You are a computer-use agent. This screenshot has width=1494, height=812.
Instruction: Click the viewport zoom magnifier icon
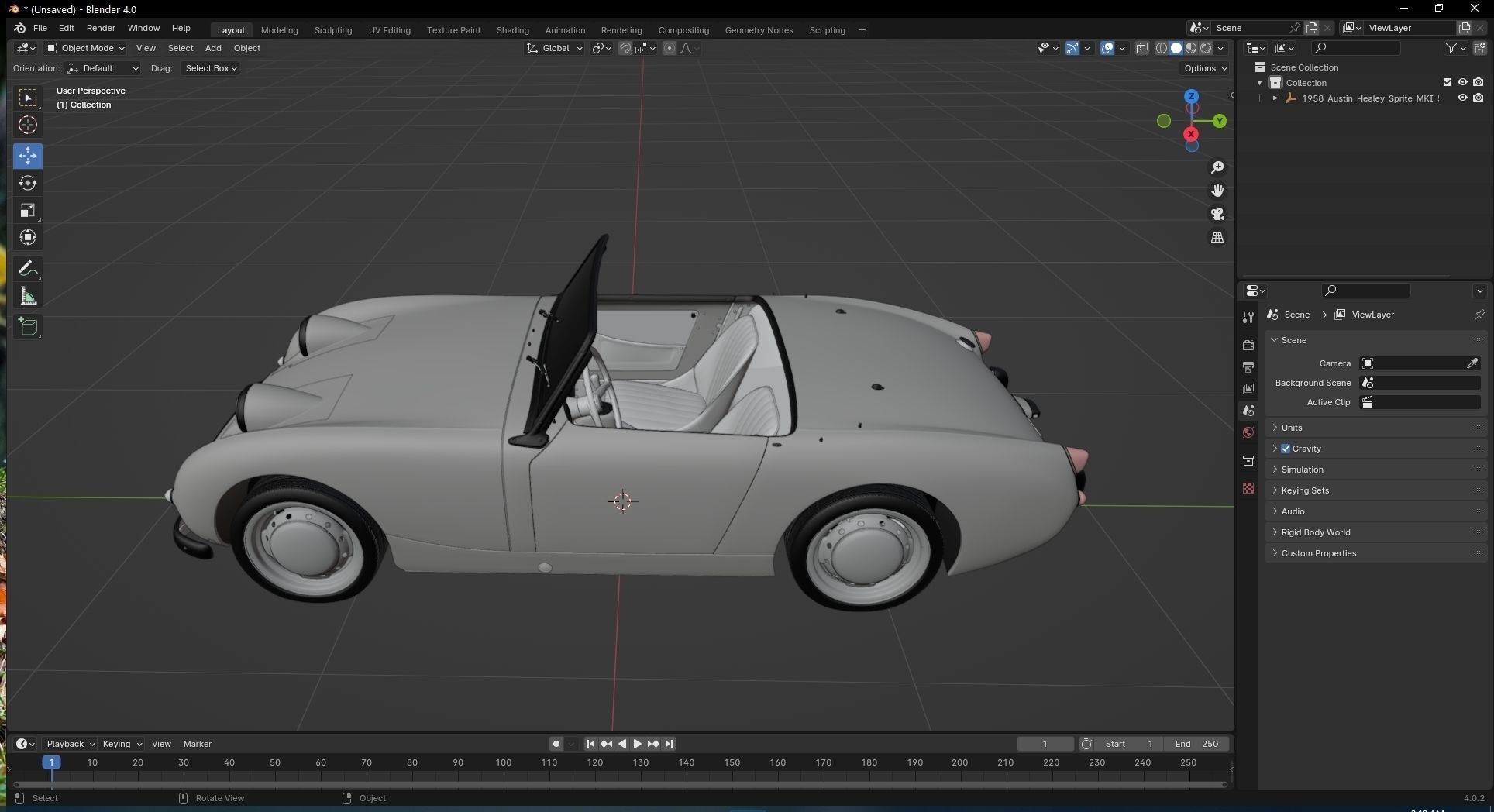tap(1217, 167)
